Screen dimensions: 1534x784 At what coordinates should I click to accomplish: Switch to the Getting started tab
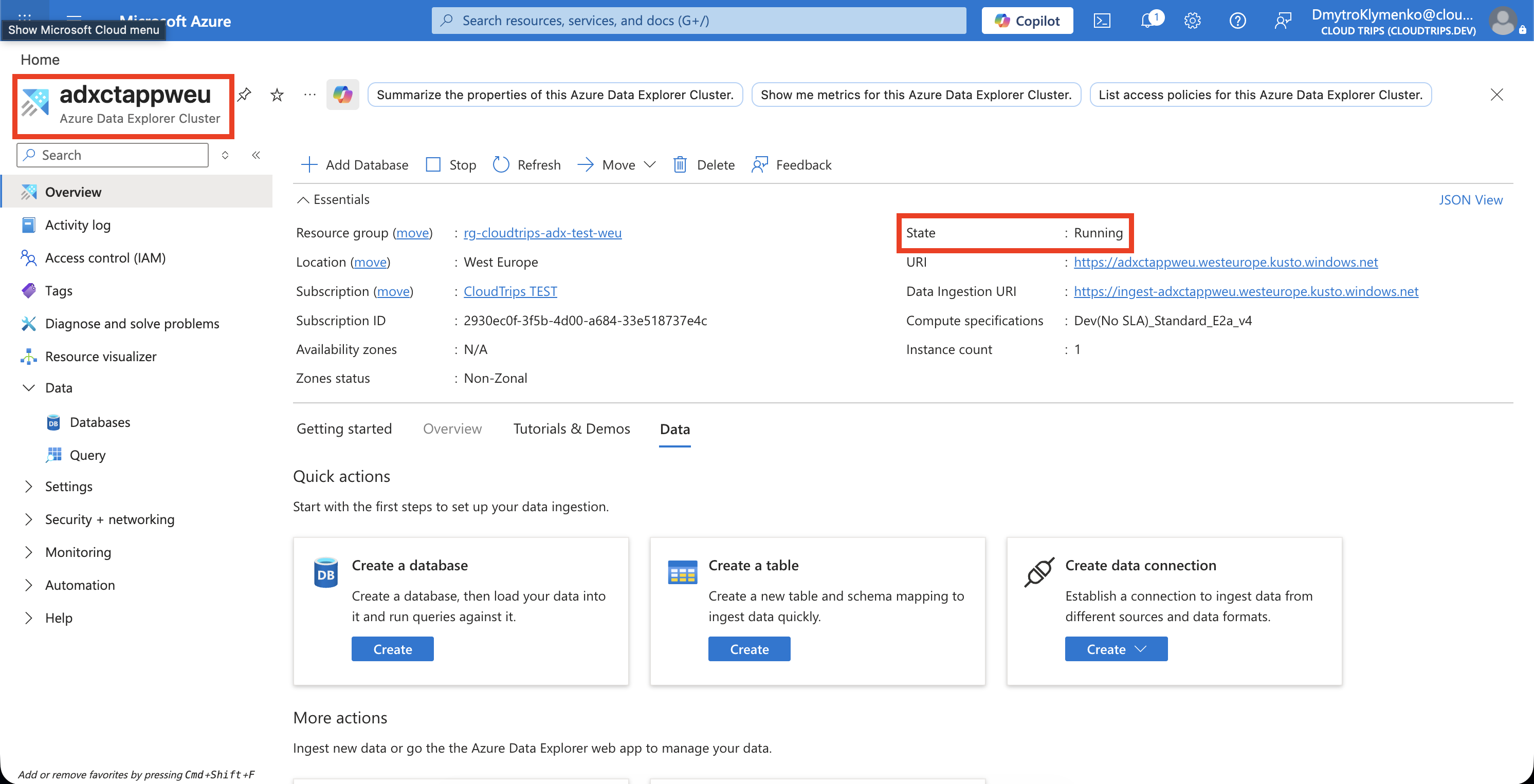pyautogui.click(x=344, y=429)
